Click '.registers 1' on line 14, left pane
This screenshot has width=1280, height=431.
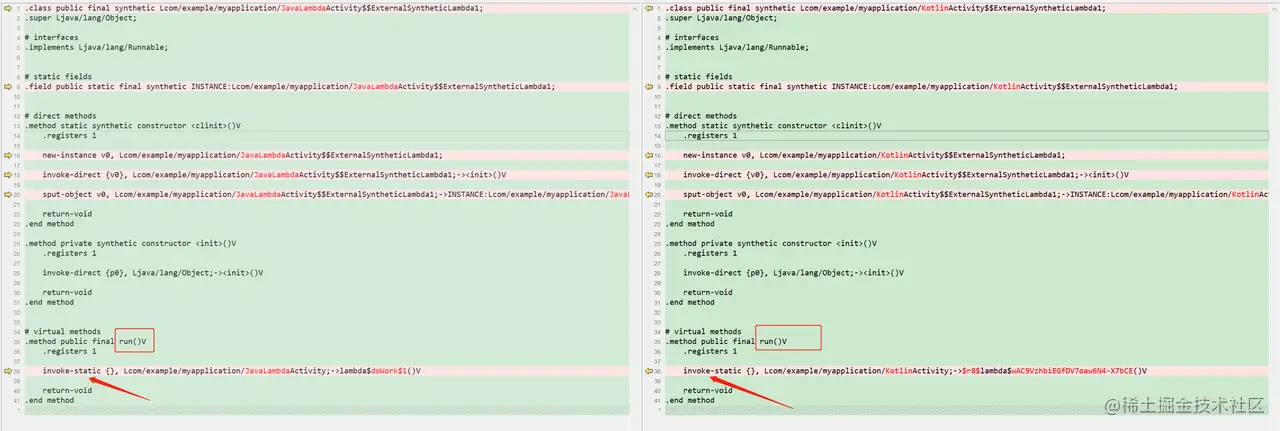[x=69, y=135]
